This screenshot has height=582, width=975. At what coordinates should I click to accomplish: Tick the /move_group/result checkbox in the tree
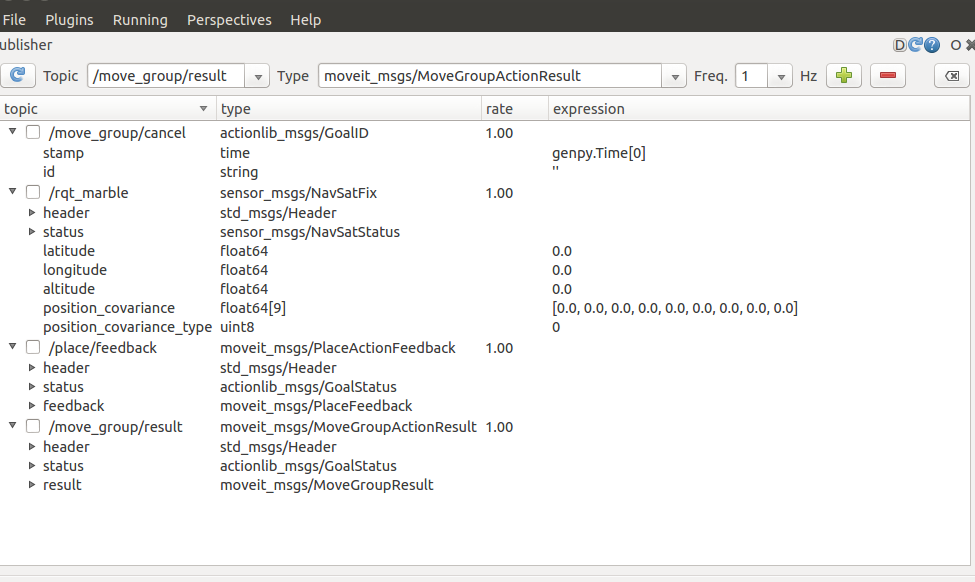tap(33, 427)
